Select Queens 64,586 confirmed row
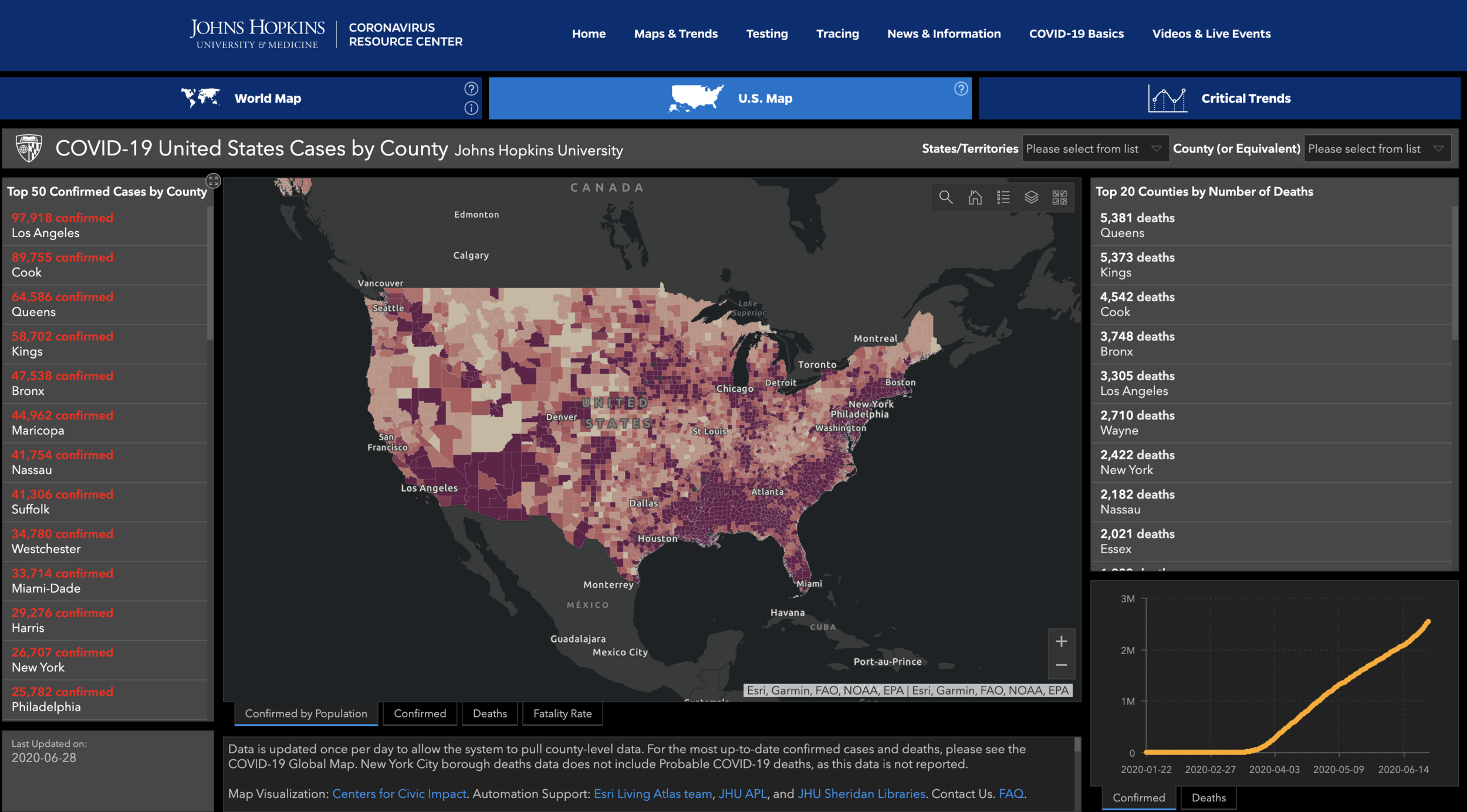The height and width of the screenshot is (812, 1467). tap(105, 304)
